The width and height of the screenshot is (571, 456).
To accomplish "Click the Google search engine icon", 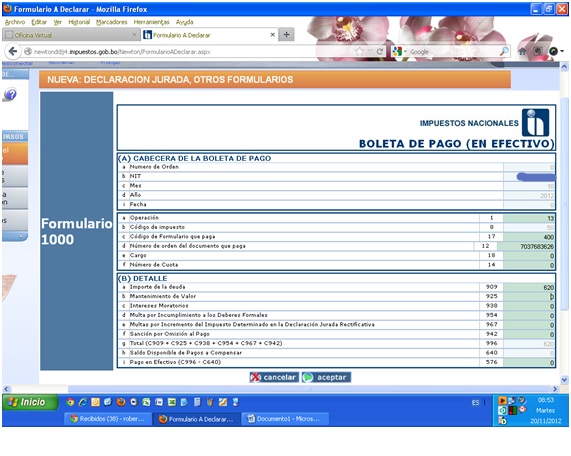I will (397, 51).
